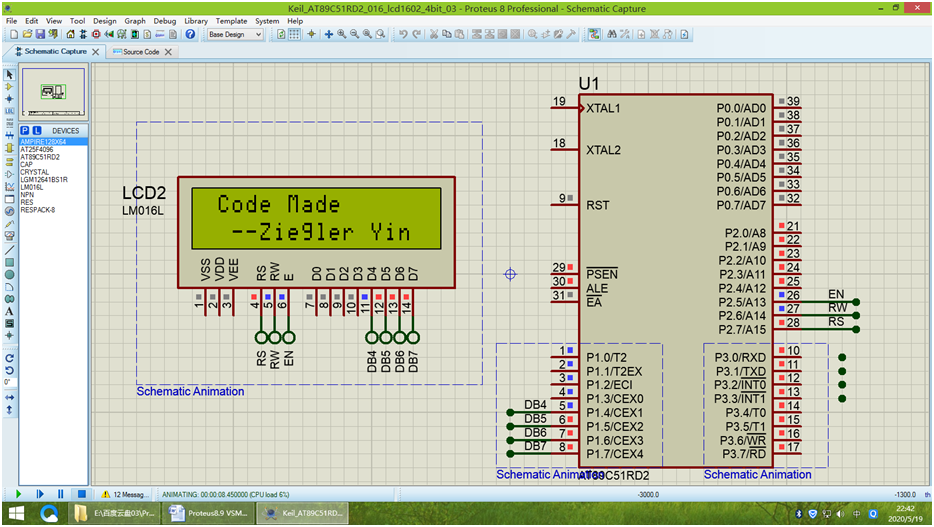
Task: Click the P pick devices button
Action: [x=24, y=130]
